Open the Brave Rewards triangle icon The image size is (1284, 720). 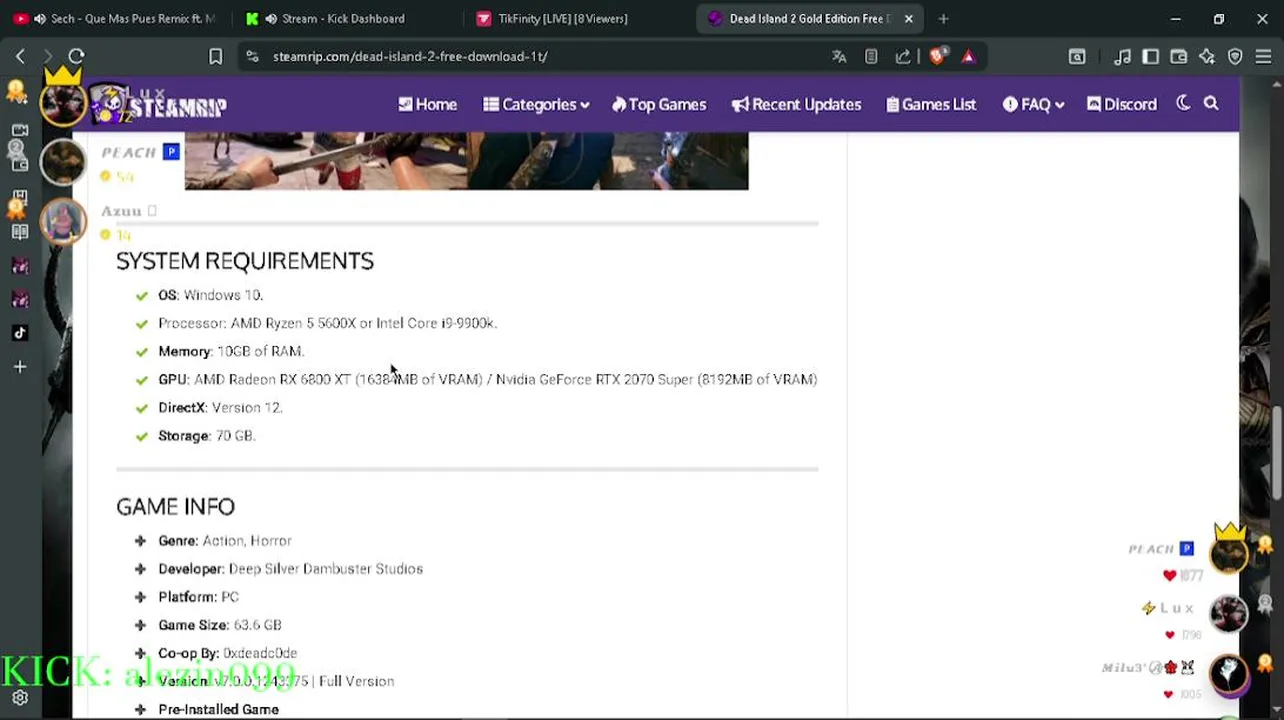pos(968,57)
